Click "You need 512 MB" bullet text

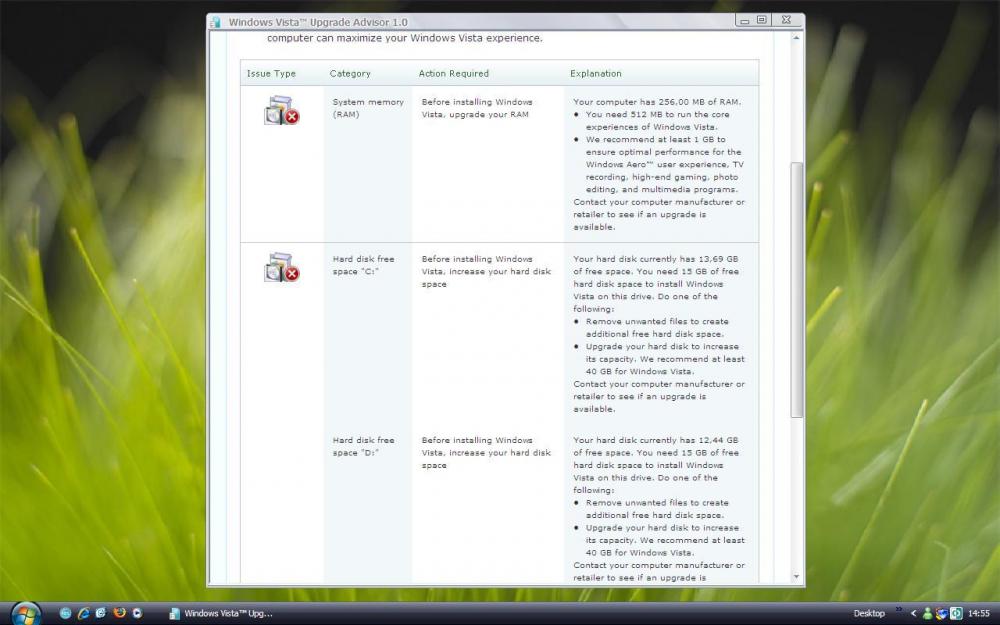click(658, 121)
